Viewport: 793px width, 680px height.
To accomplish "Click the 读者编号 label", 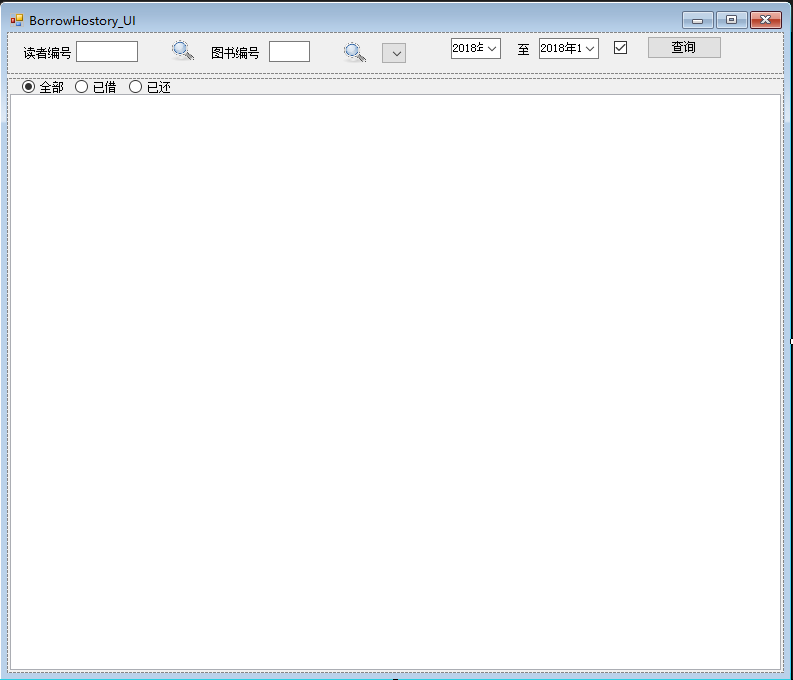I will tap(48, 53).
